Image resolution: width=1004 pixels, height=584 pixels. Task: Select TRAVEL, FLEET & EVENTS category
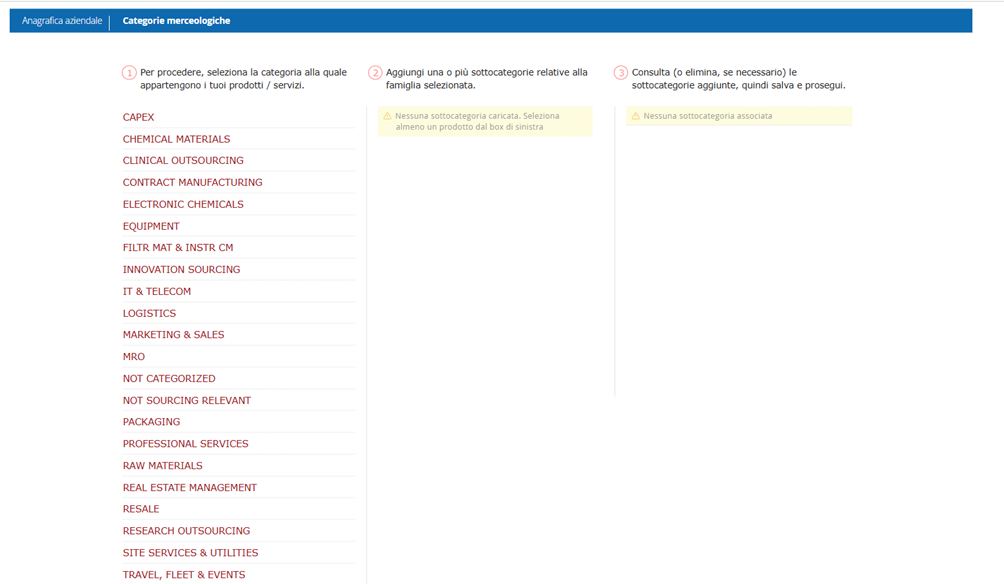tap(184, 574)
